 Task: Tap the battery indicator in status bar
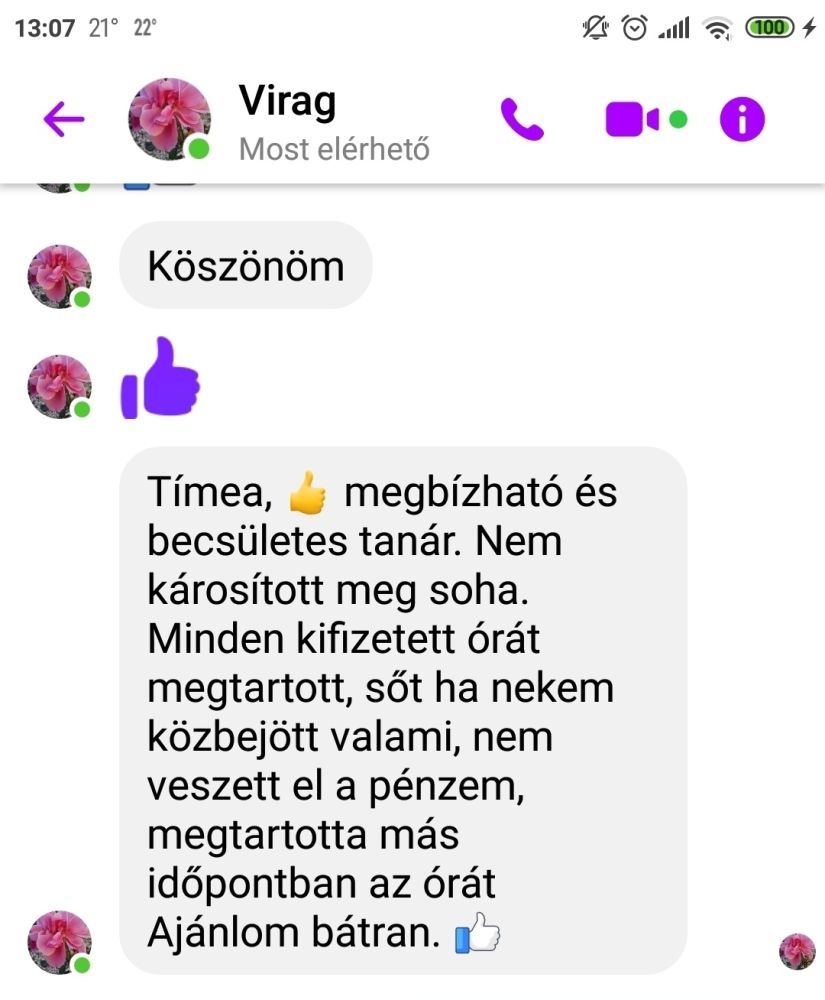point(770,27)
